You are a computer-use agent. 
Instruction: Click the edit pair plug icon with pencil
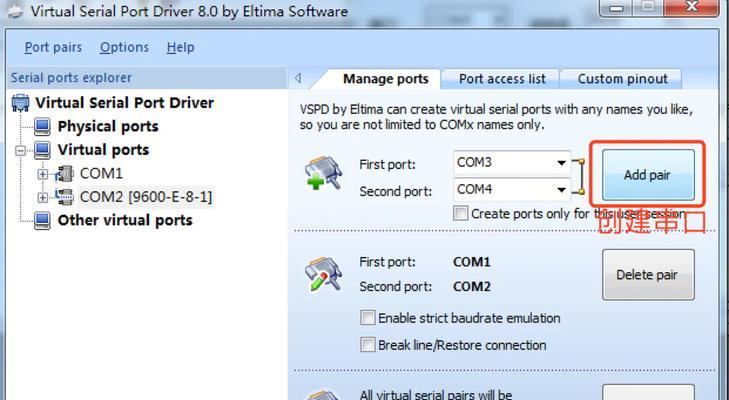[x=324, y=274]
